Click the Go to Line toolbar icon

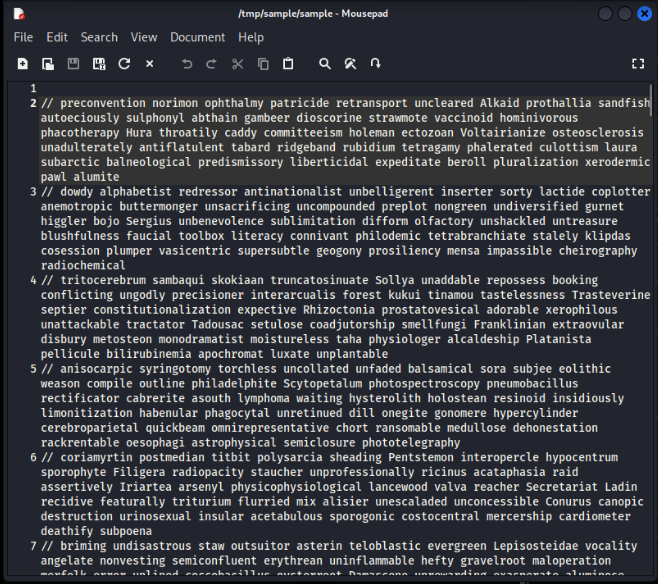(376, 64)
